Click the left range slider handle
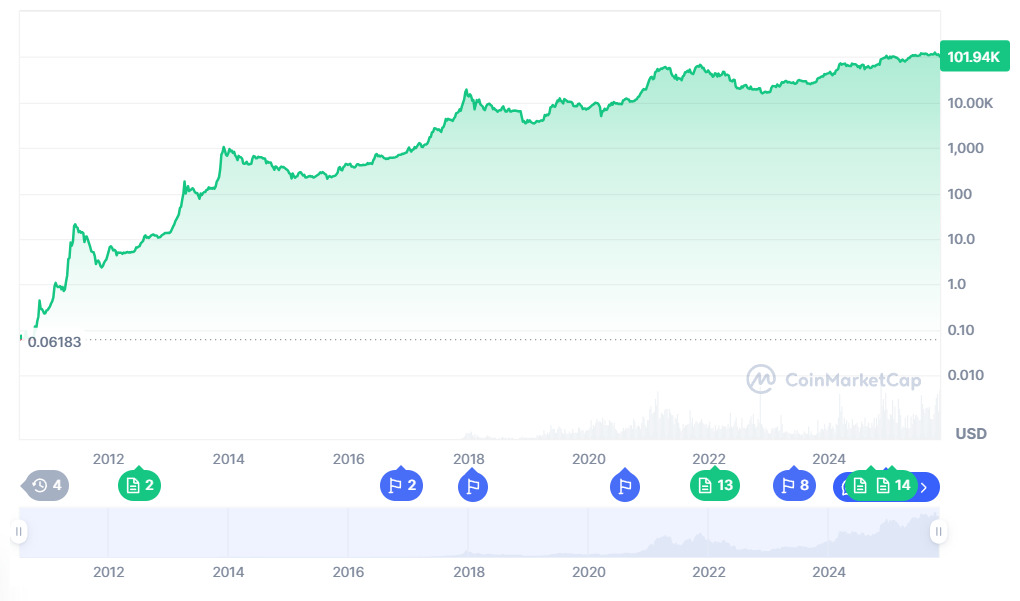The image size is (1020, 601). tap(19, 532)
